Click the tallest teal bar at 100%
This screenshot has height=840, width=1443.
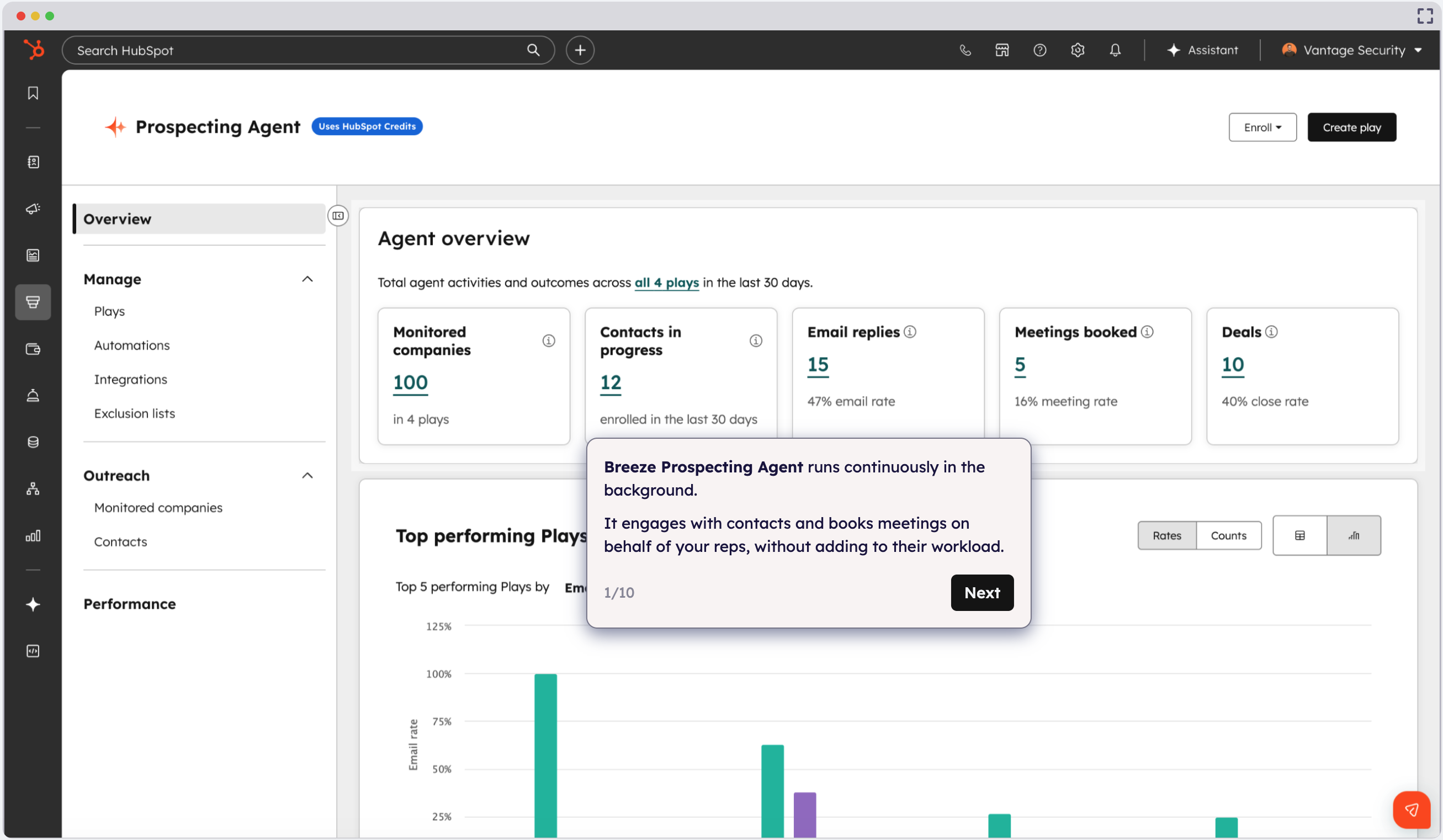(546, 756)
